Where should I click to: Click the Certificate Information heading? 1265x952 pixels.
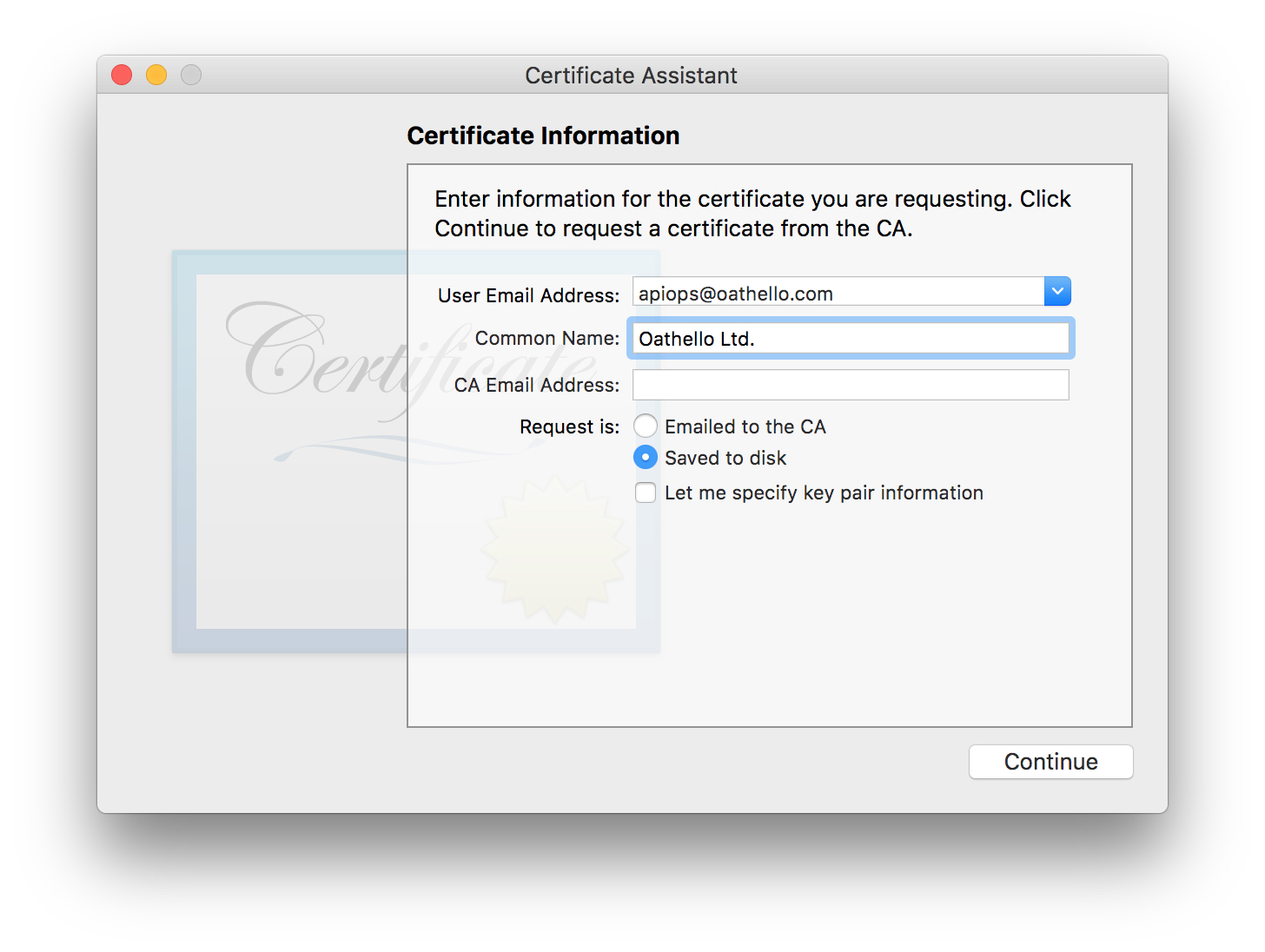click(543, 136)
